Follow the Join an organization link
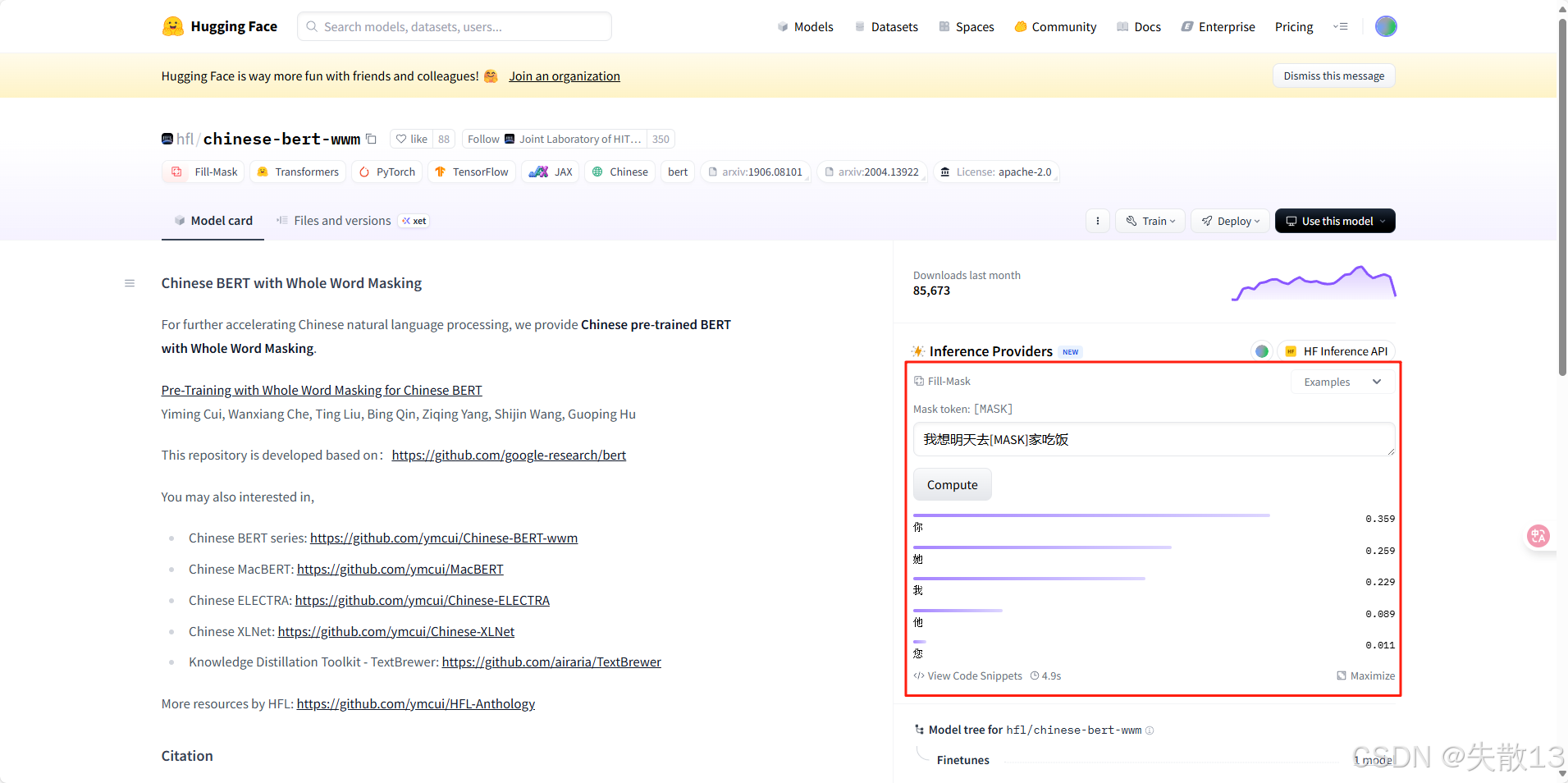This screenshot has height=783, width=1568. click(x=565, y=76)
